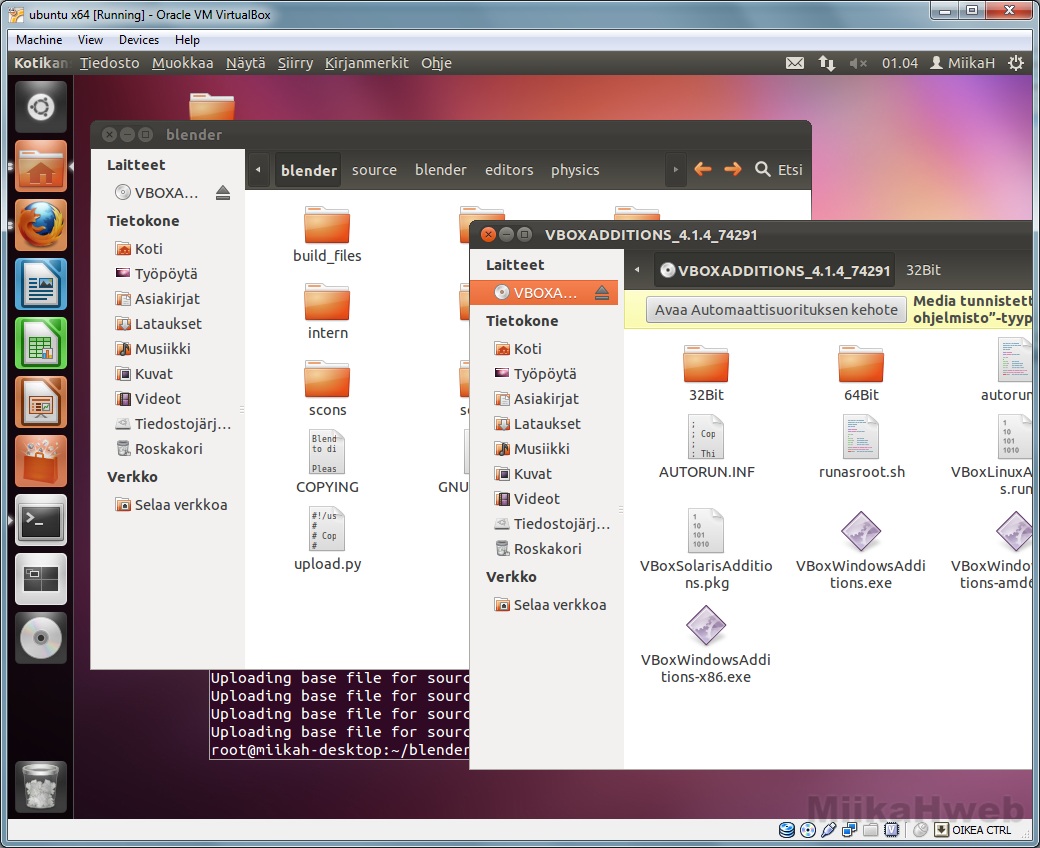This screenshot has width=1040, height=848.
Task: Click editors path button in blender window
Action: [509, 170]
